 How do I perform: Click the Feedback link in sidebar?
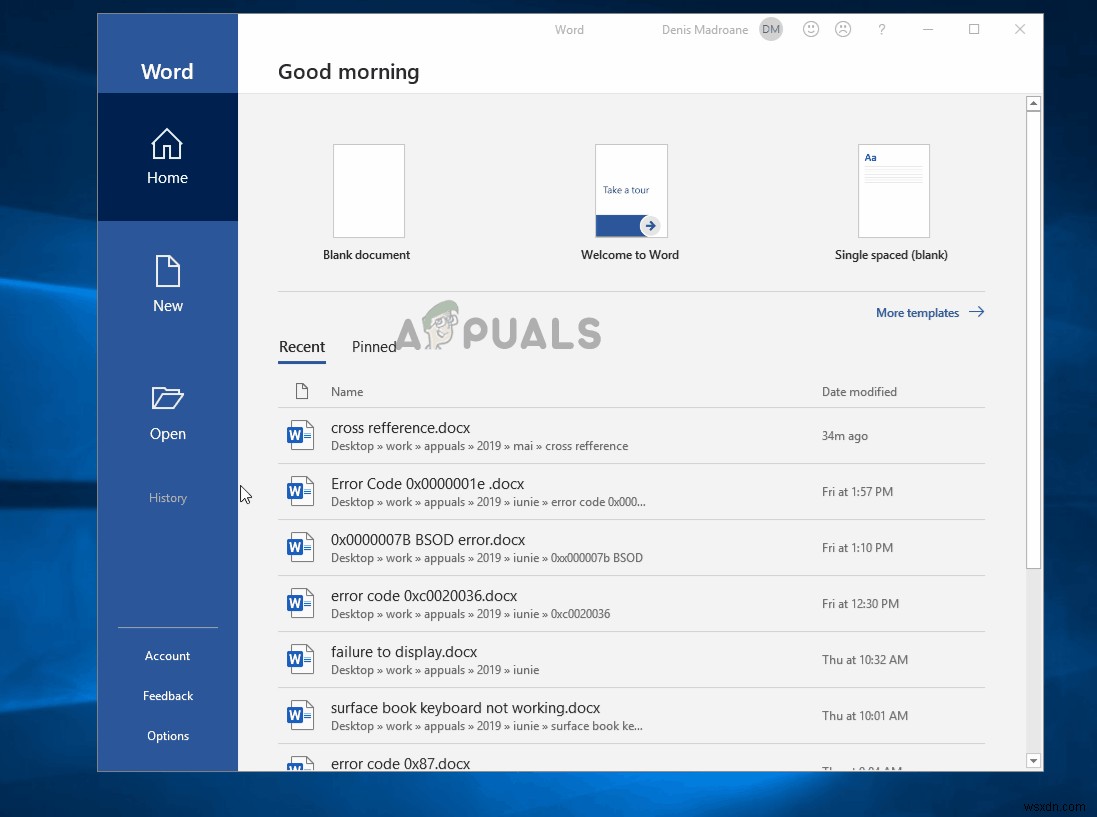point(167,695)
